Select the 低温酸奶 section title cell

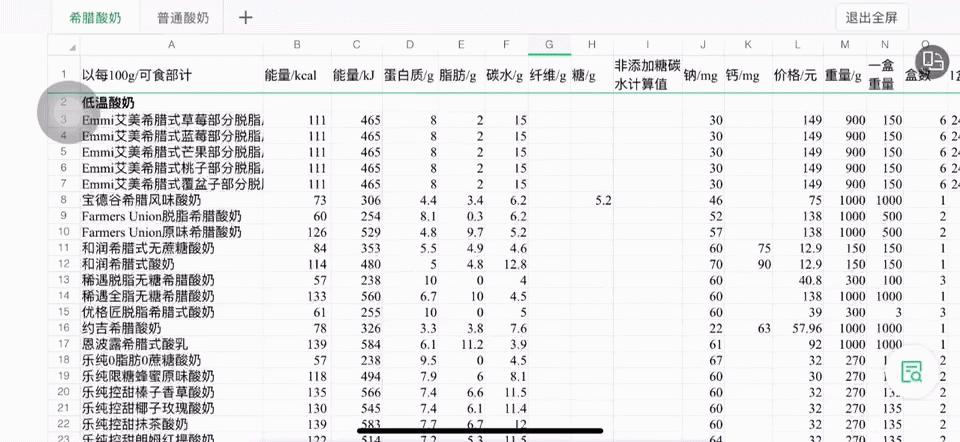coord(171,103)
